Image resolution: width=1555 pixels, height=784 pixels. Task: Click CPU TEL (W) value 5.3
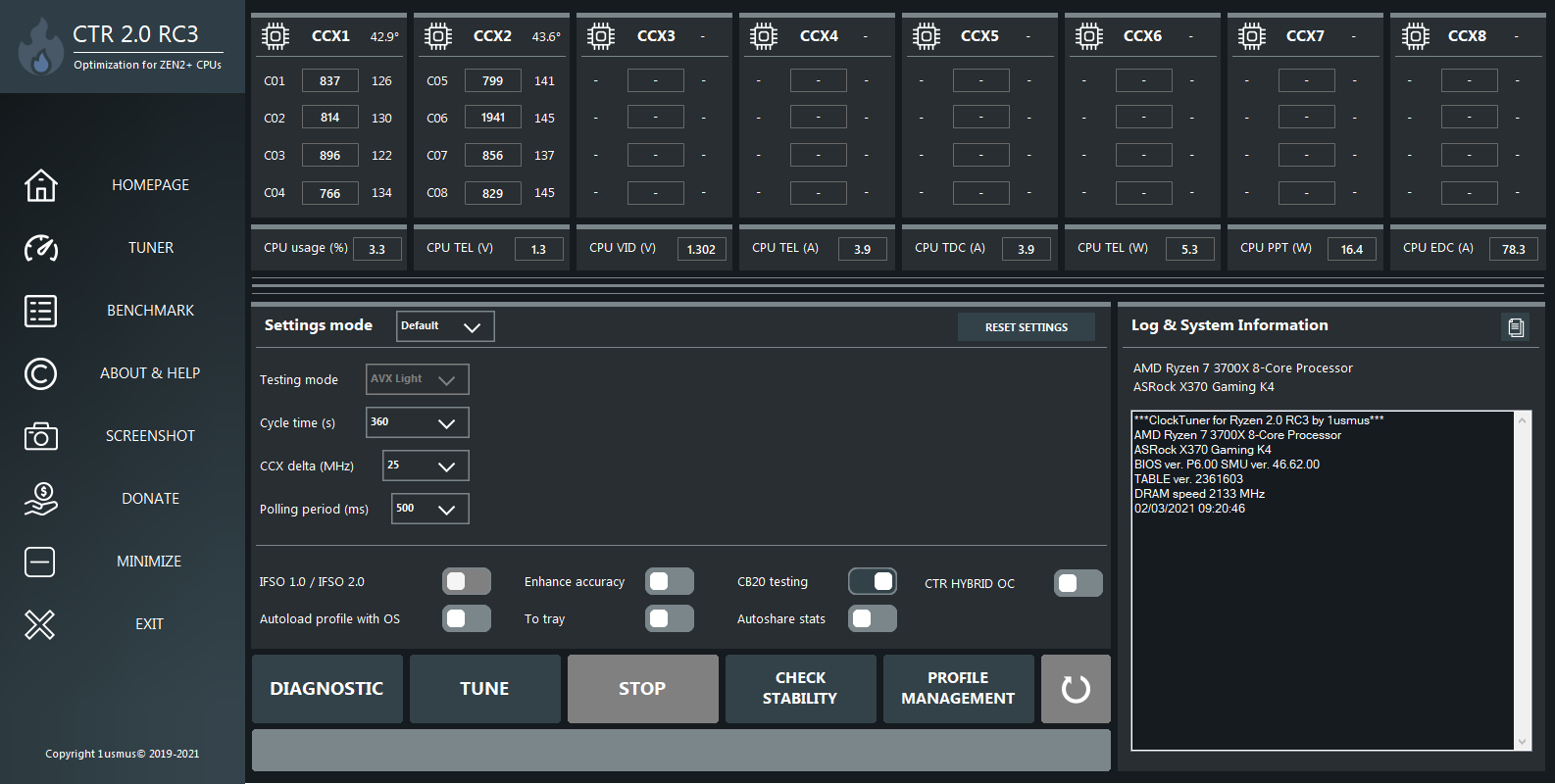coord(1189,249)
